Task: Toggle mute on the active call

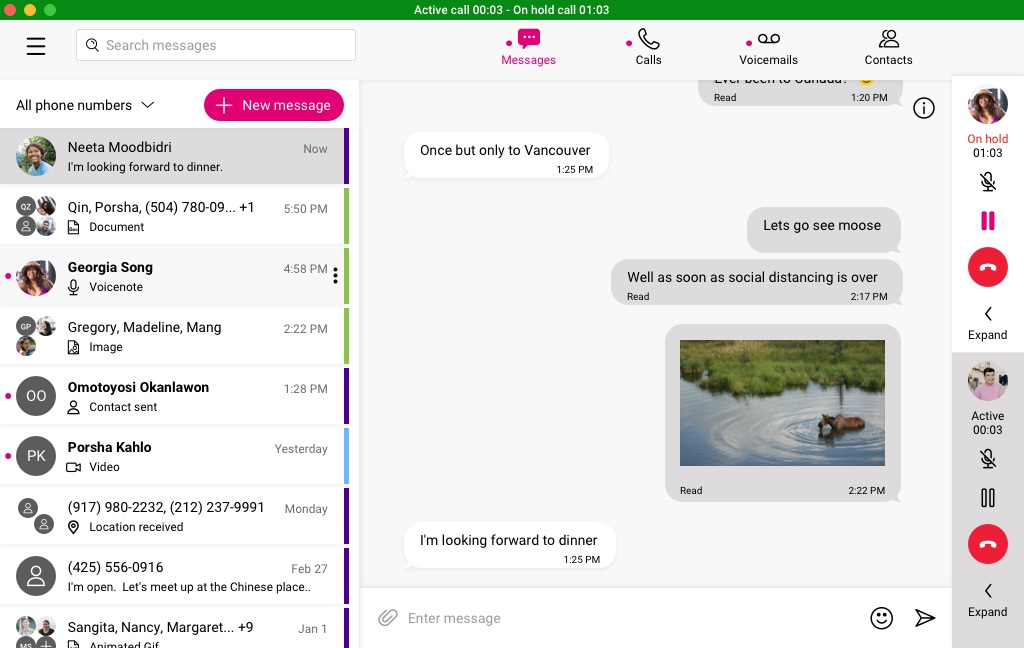Action: [x=987, y=458]
